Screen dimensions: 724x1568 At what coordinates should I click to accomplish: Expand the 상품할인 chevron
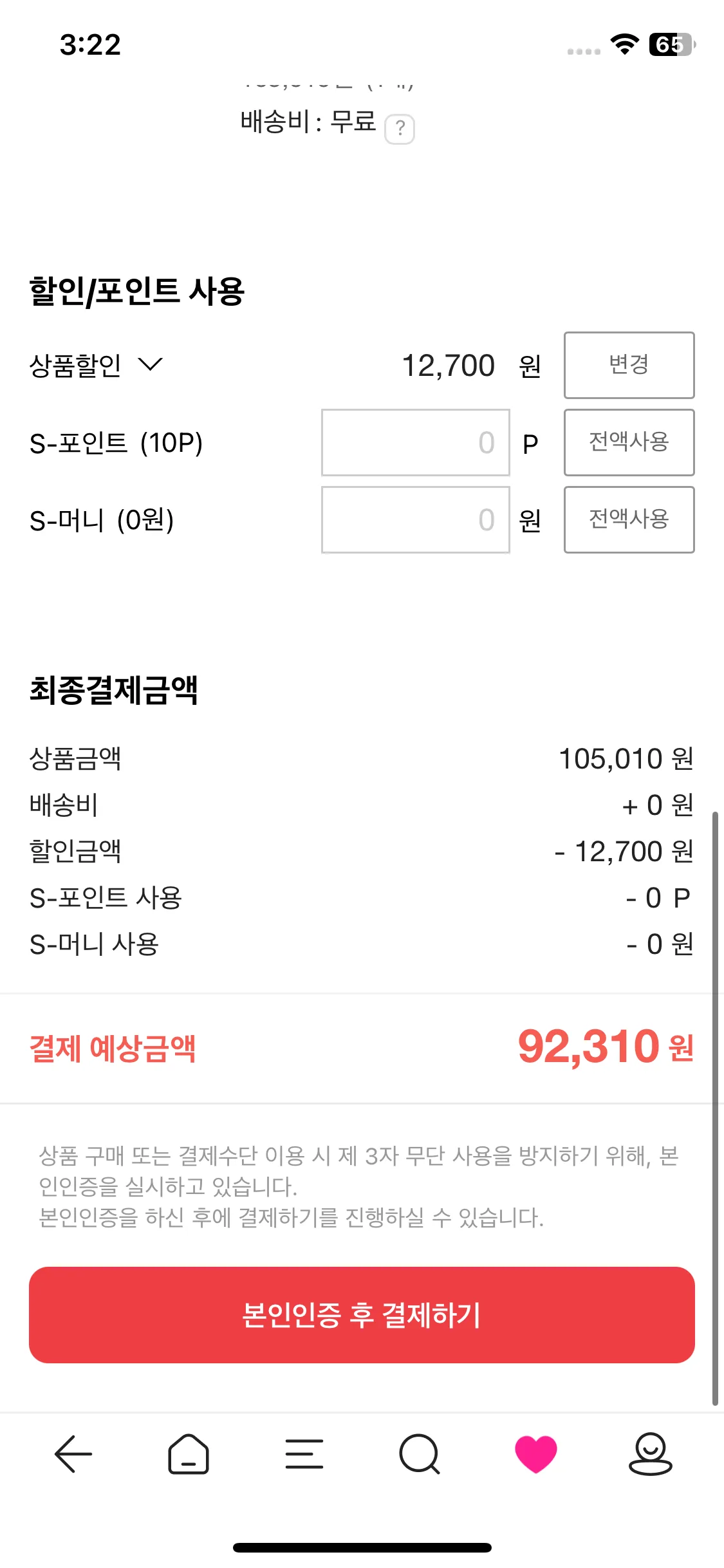pyautogui.click(x=151, y=365)
